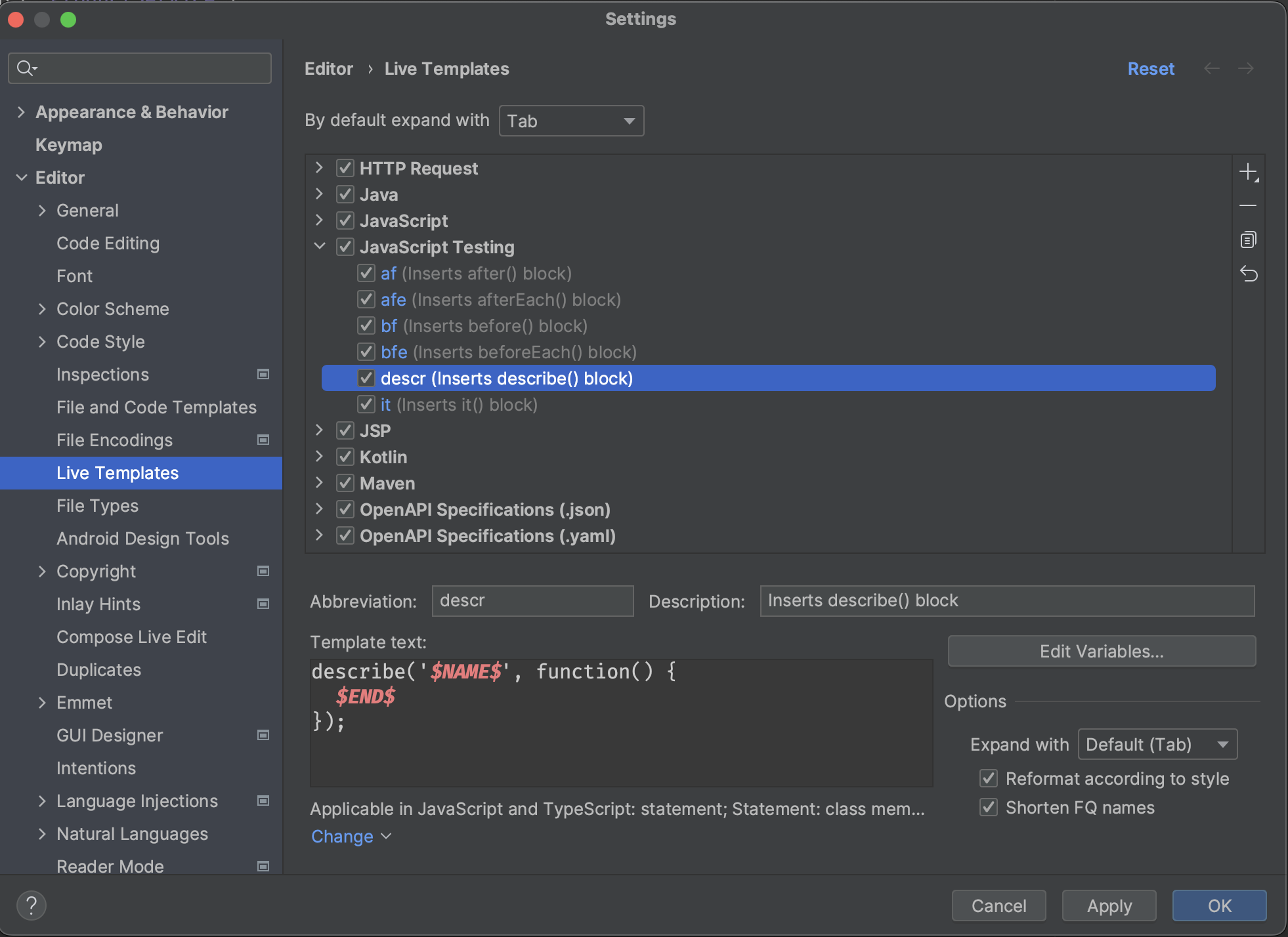Click the Editor breadcrumb
The image size is (1288, 937).
[x=329, y=69]
